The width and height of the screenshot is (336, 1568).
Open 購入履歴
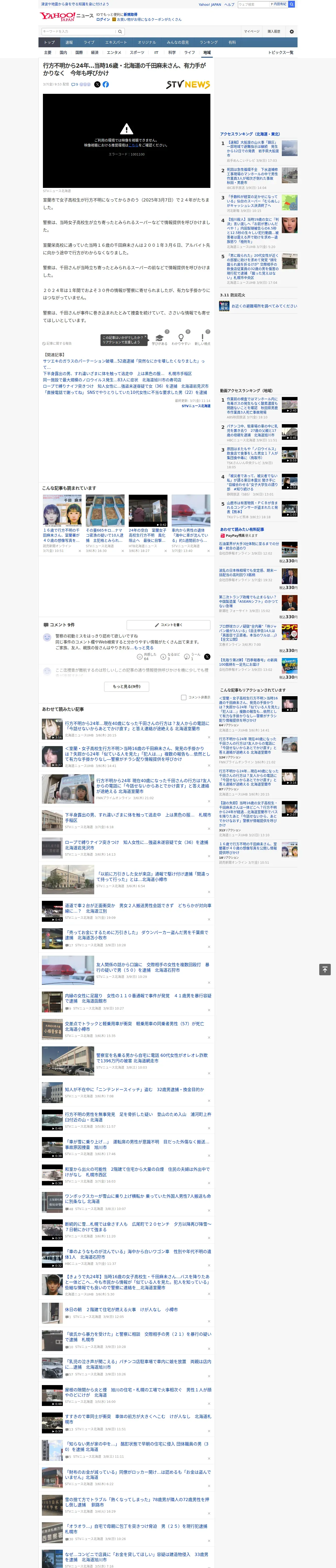click(x=274, y=31)
